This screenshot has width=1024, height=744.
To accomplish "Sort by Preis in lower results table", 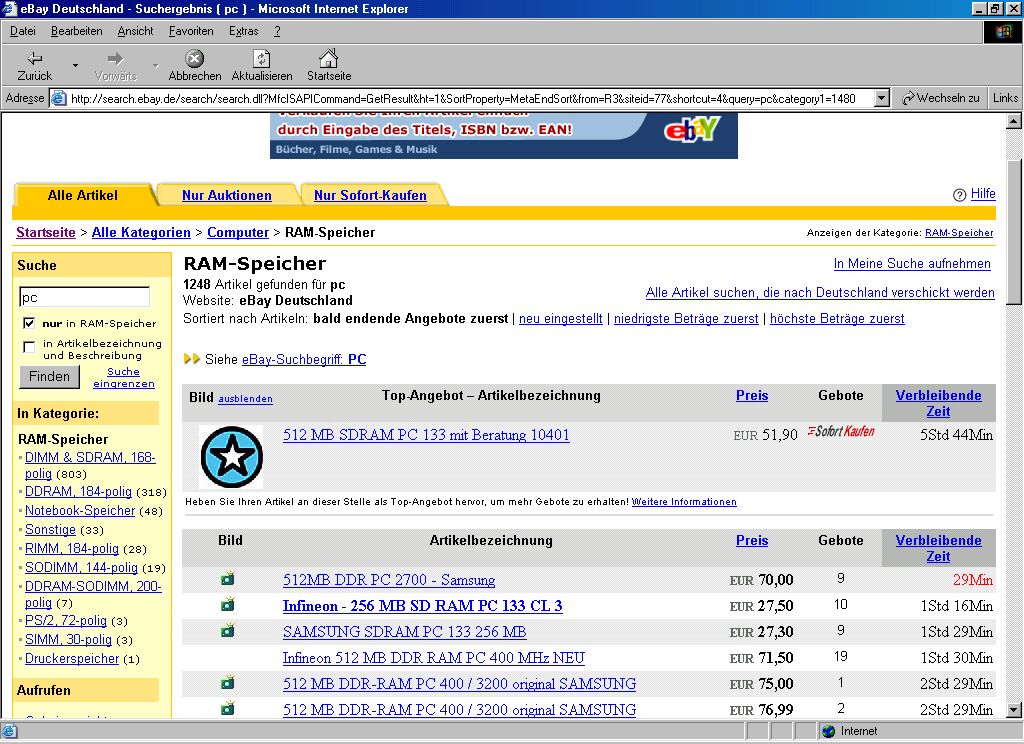I will [x=752, y=540].
